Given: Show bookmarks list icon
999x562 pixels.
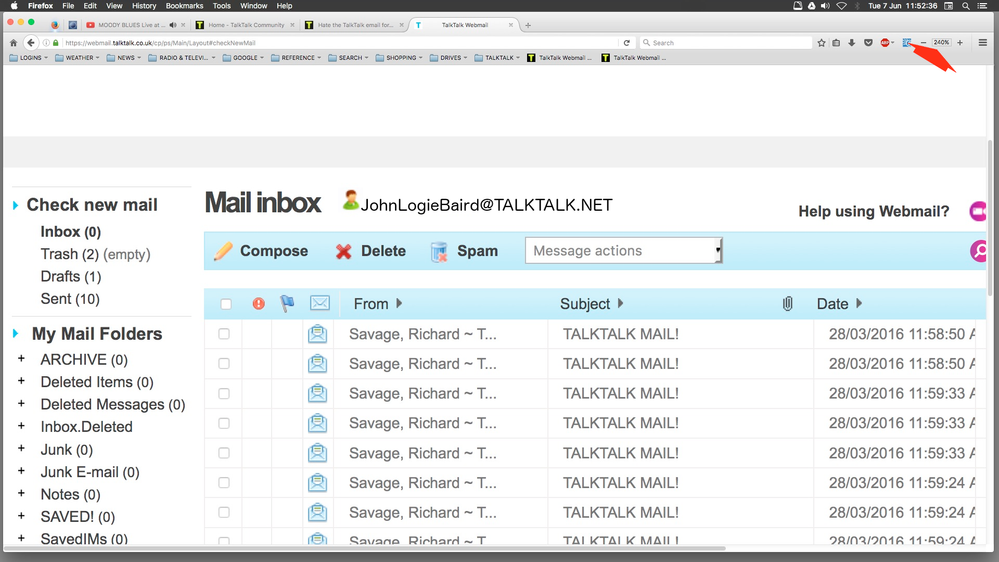Looking at the screenshot, I should tap(836, 43).
